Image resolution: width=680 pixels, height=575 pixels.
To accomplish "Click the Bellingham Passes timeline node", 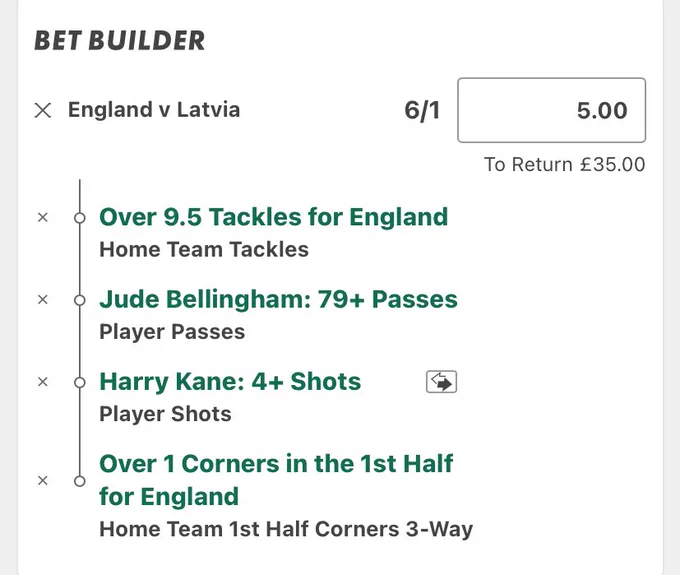I will tap(80, 300).
